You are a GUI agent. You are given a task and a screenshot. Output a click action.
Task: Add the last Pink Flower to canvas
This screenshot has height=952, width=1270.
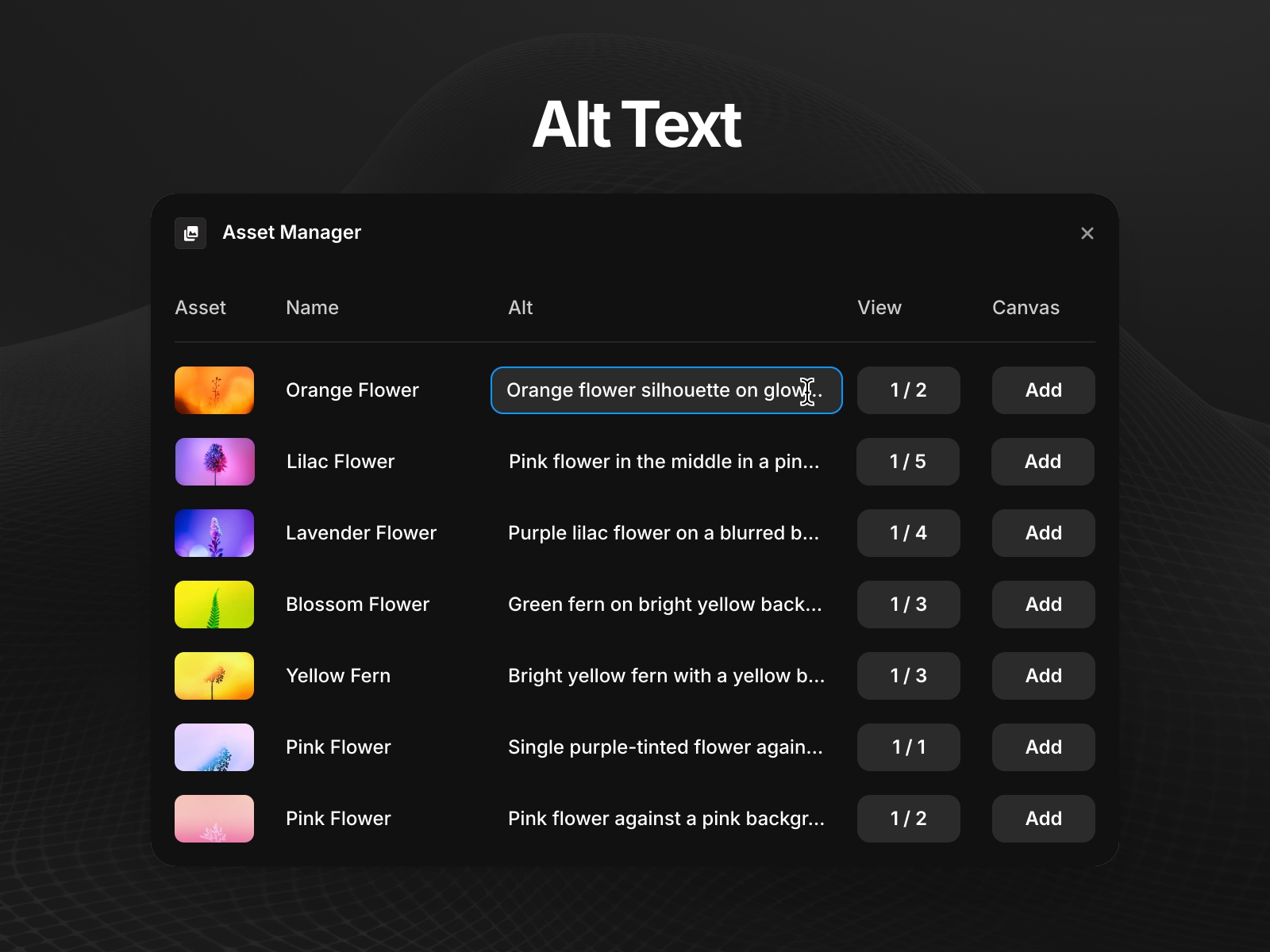[1043, 819]
